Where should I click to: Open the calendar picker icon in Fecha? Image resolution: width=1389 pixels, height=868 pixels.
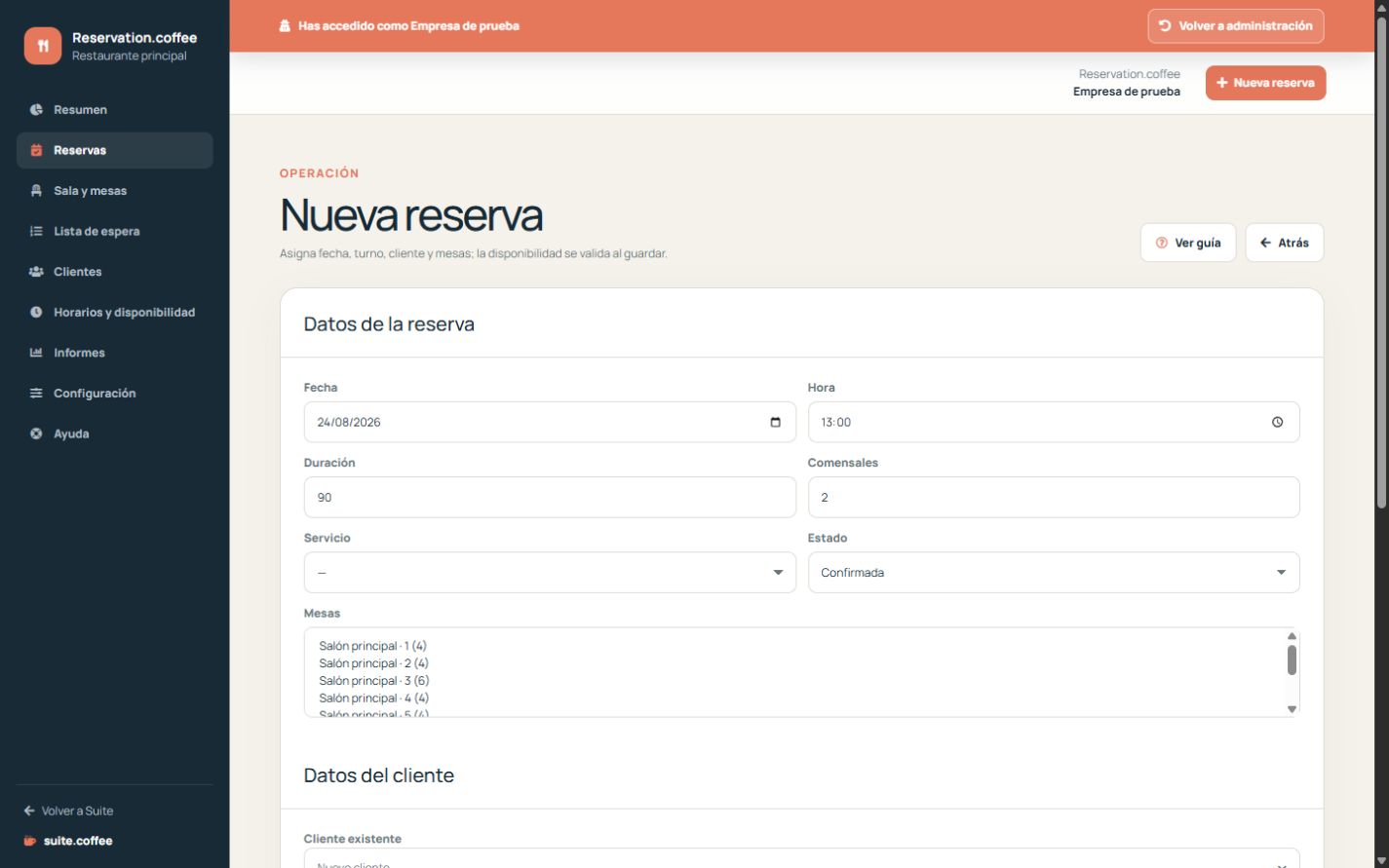pos(775,423)
